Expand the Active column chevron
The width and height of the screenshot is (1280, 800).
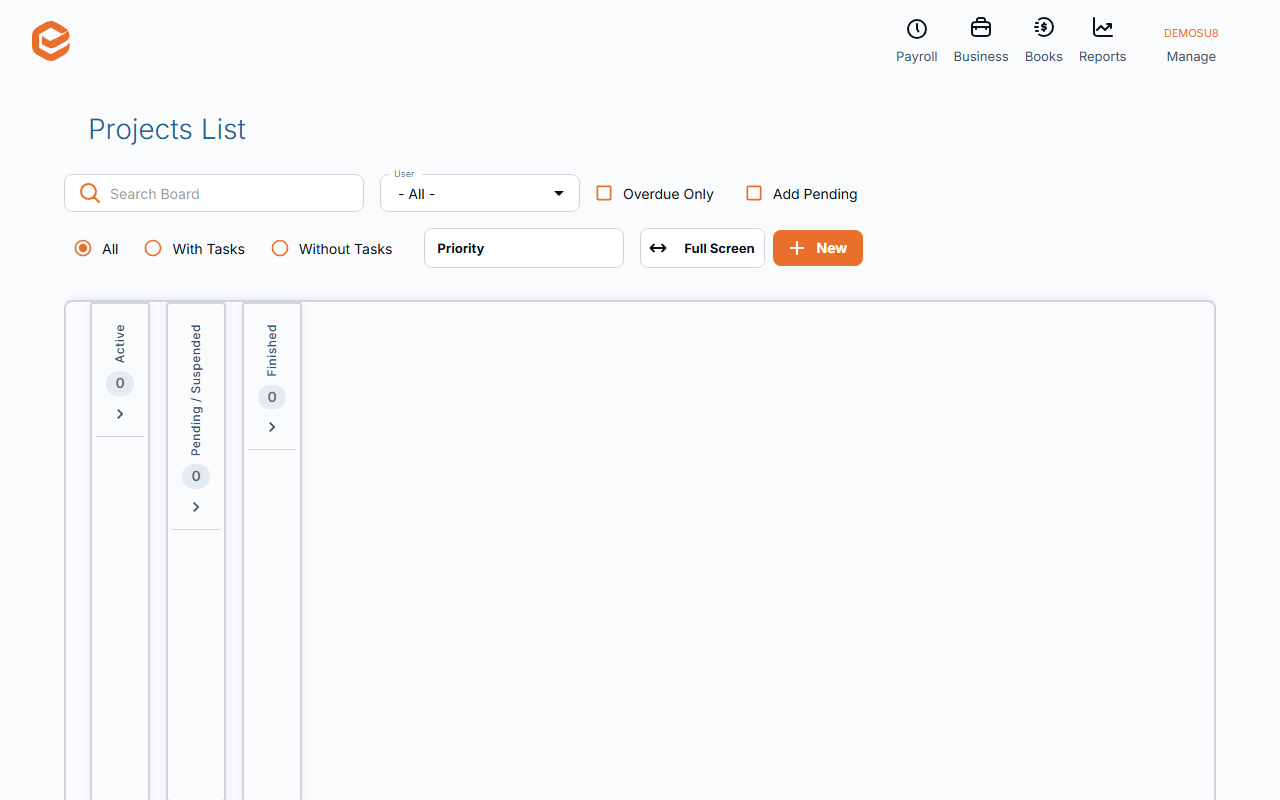pyautogui.click(x=120, y=414)
